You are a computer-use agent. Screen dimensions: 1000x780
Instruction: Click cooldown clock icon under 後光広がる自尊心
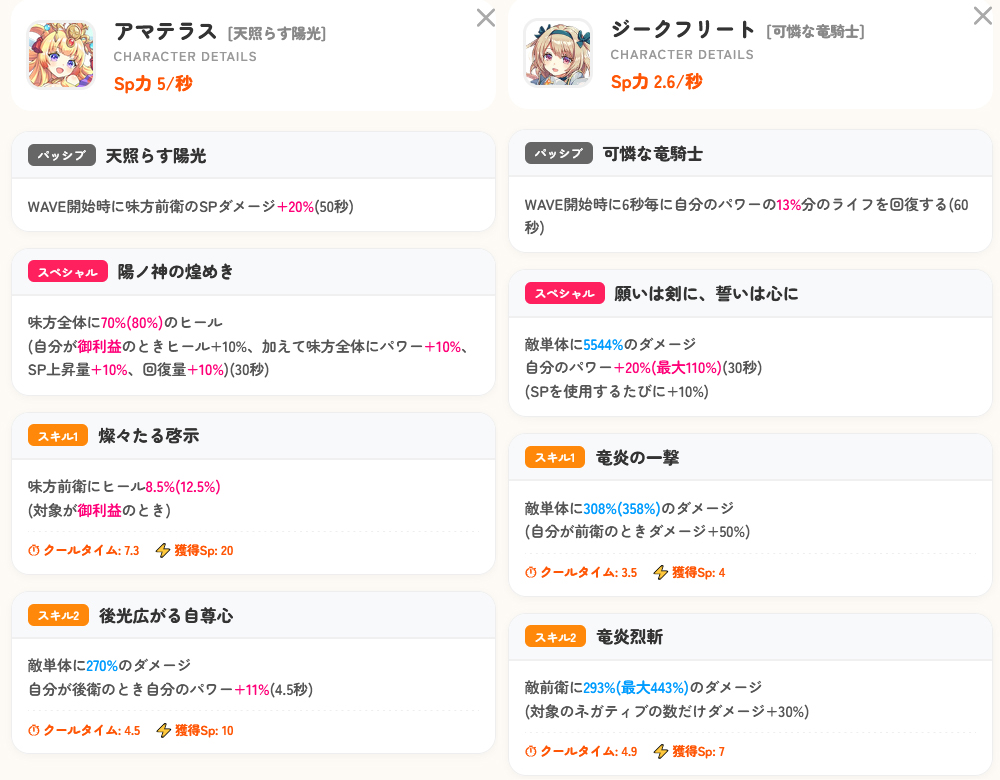[x=34, y=730]
